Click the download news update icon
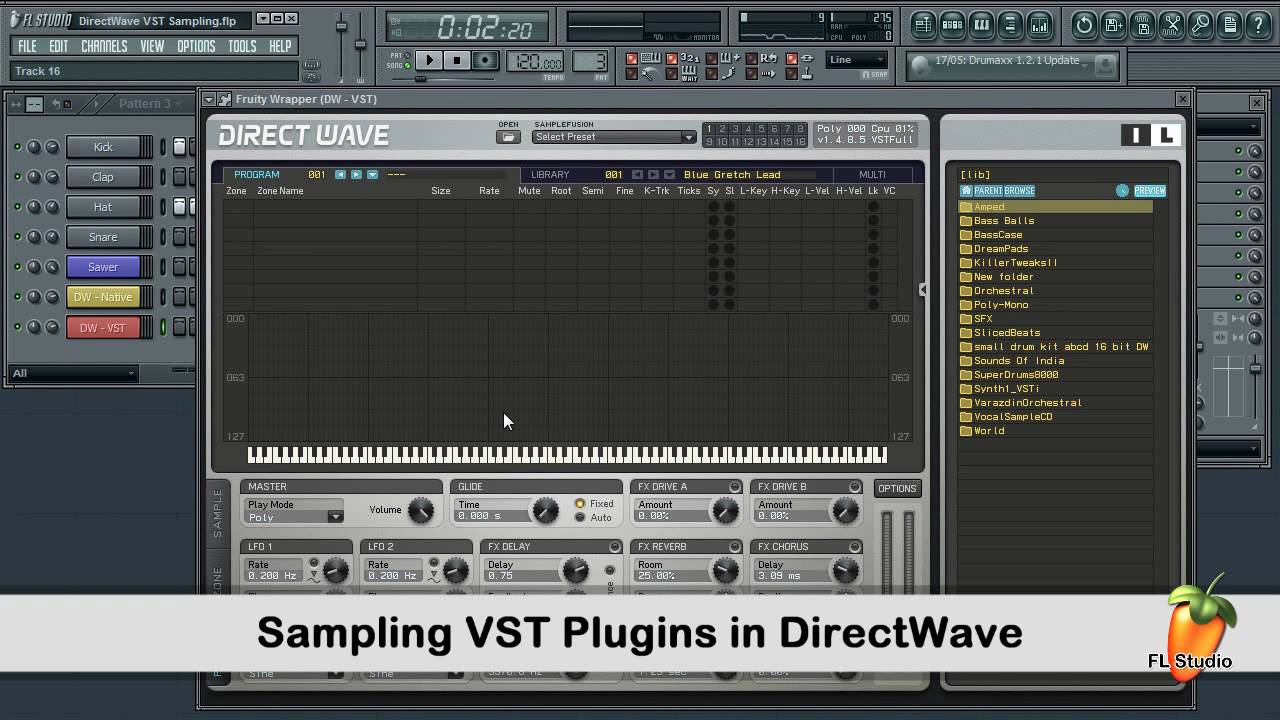 (x=1105, y=66)
